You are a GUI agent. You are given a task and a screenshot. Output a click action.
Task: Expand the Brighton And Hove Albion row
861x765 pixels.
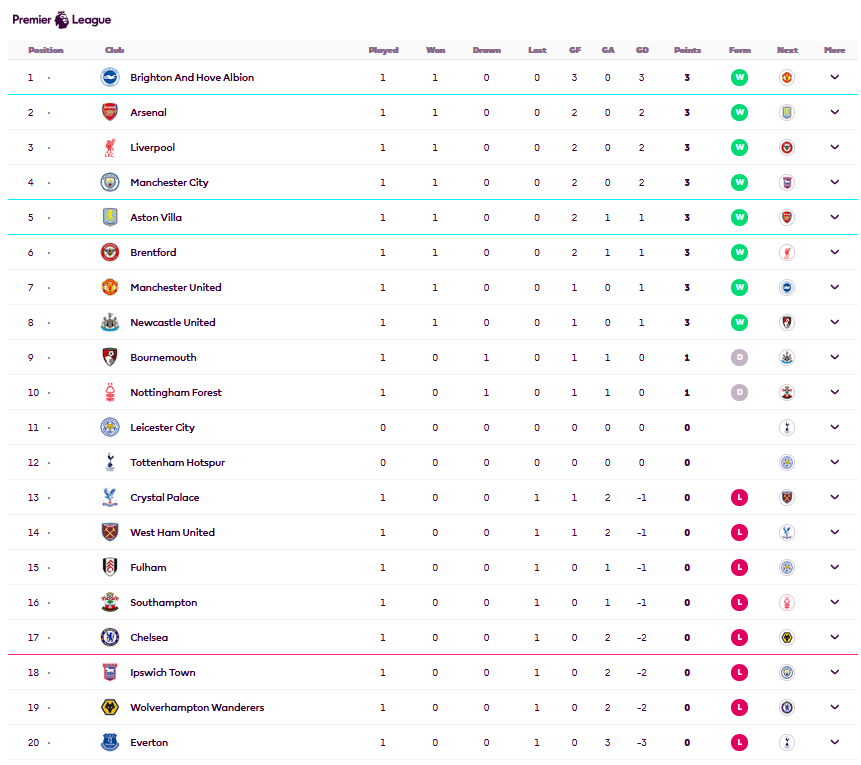pyautogui.click(x=835, y=77)
